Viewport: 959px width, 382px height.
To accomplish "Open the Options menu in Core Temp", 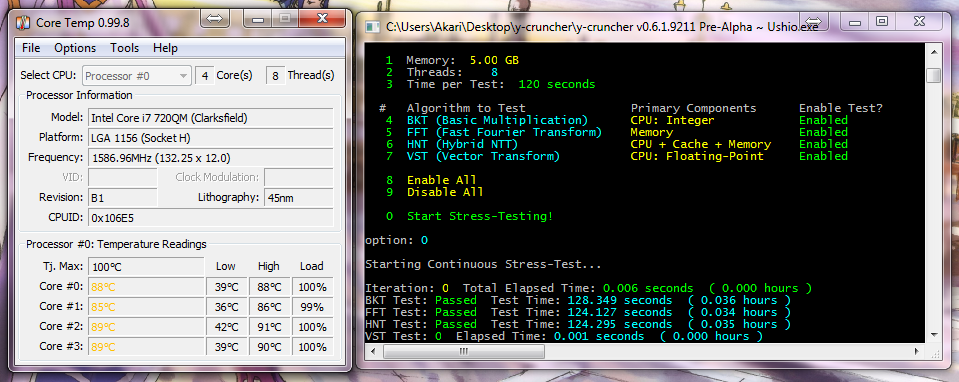I will 75,48.
